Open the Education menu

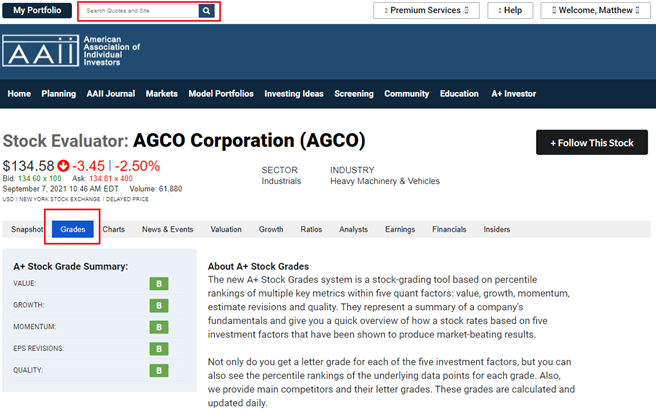point(459,94)
